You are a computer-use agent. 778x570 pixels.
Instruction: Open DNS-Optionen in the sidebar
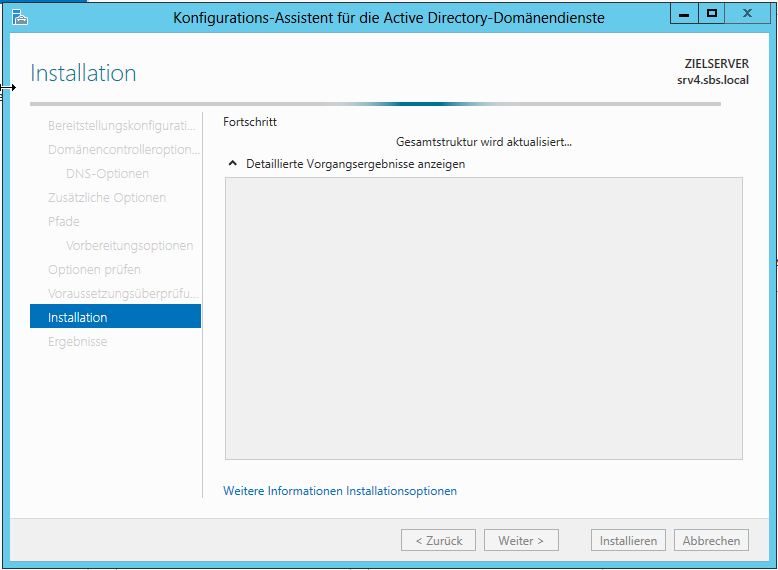point(107,173)
